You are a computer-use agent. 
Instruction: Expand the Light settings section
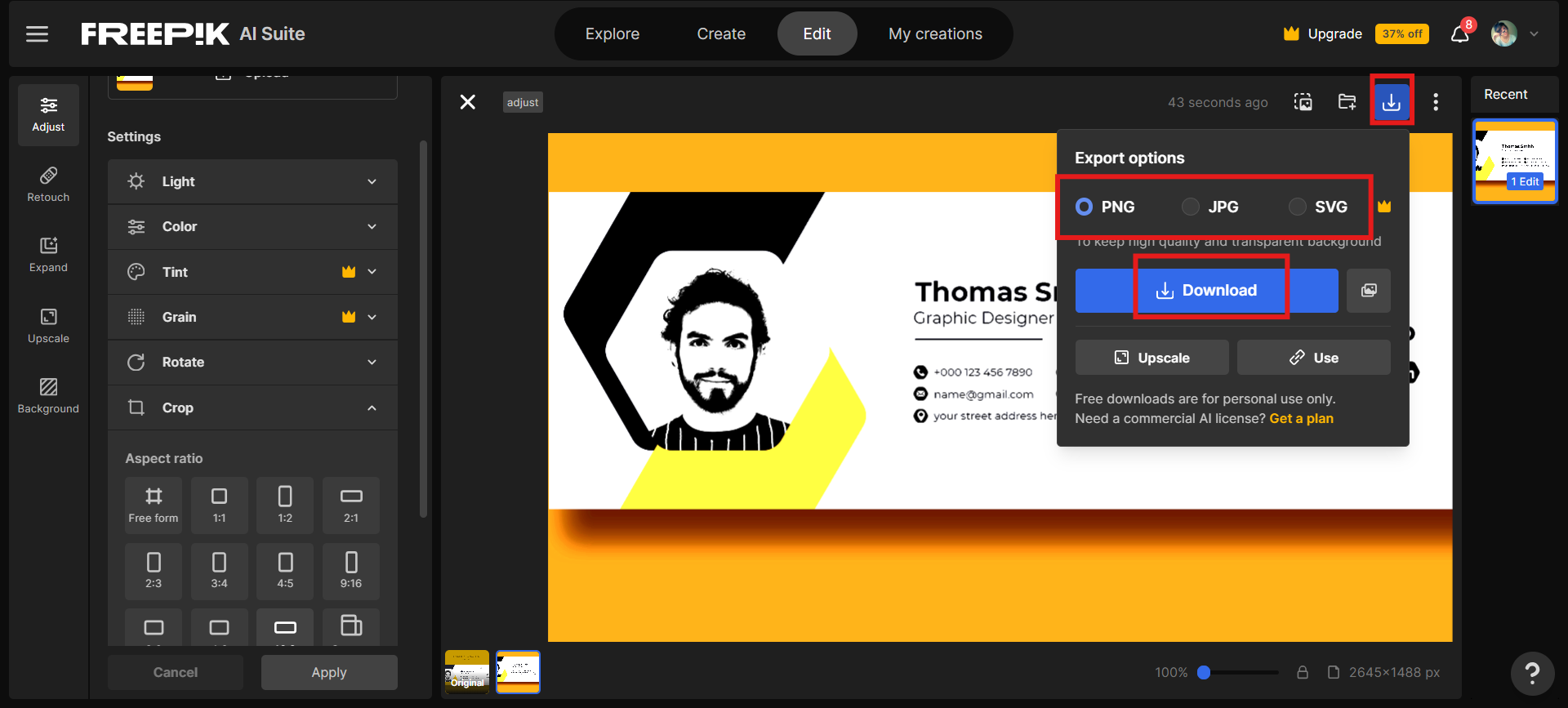click(x=252, y=181)
